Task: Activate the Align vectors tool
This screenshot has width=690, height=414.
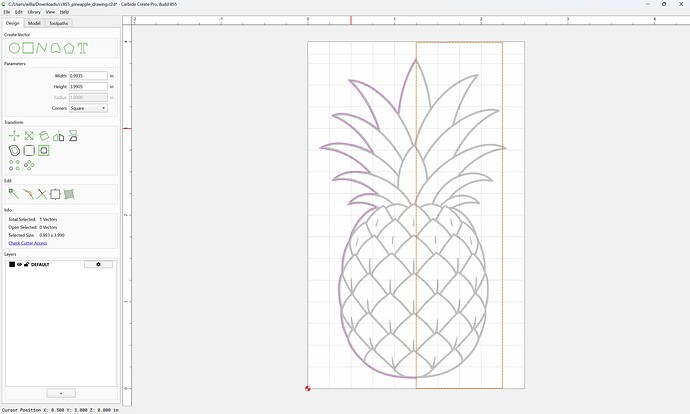Action: tap(73, 136)
